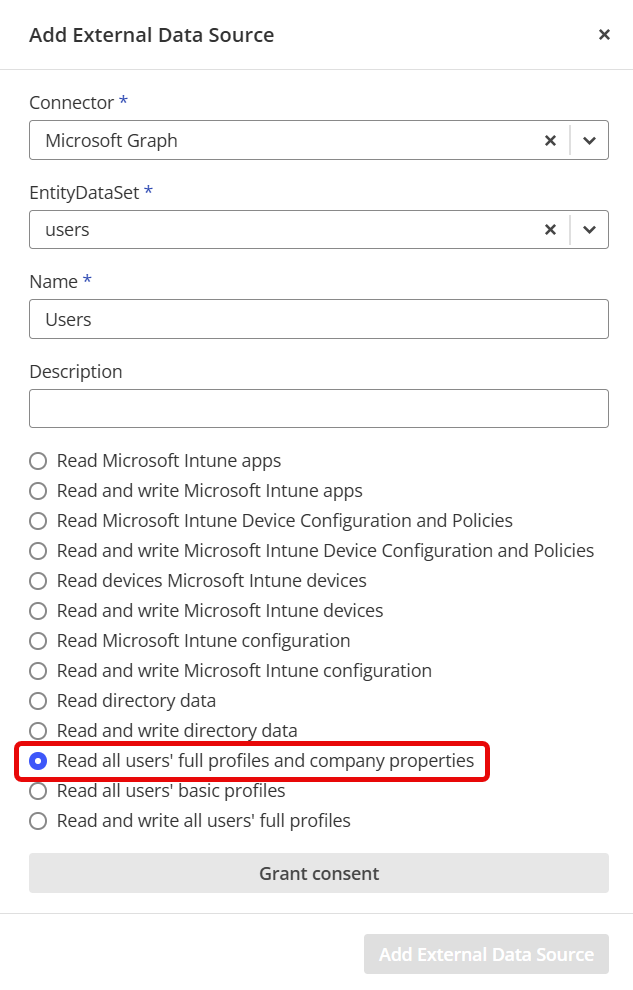Select Read devices Microsoft Intune devices

(38, 581)
